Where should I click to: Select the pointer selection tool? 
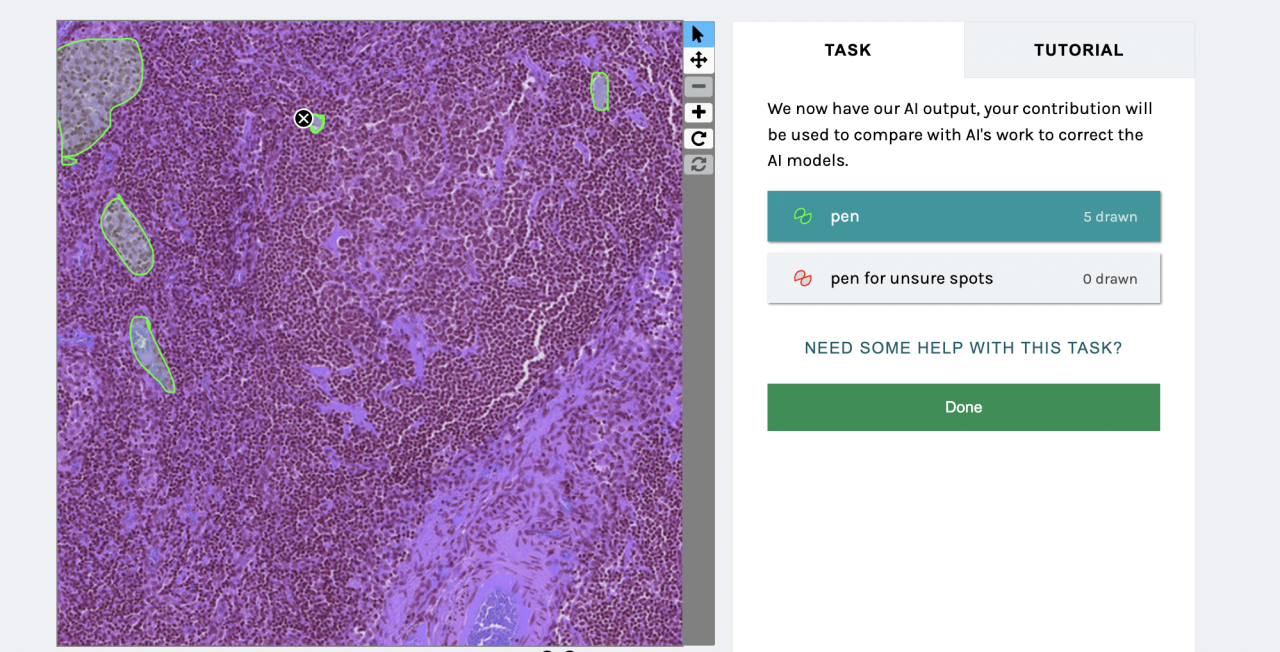coord(698,35)
